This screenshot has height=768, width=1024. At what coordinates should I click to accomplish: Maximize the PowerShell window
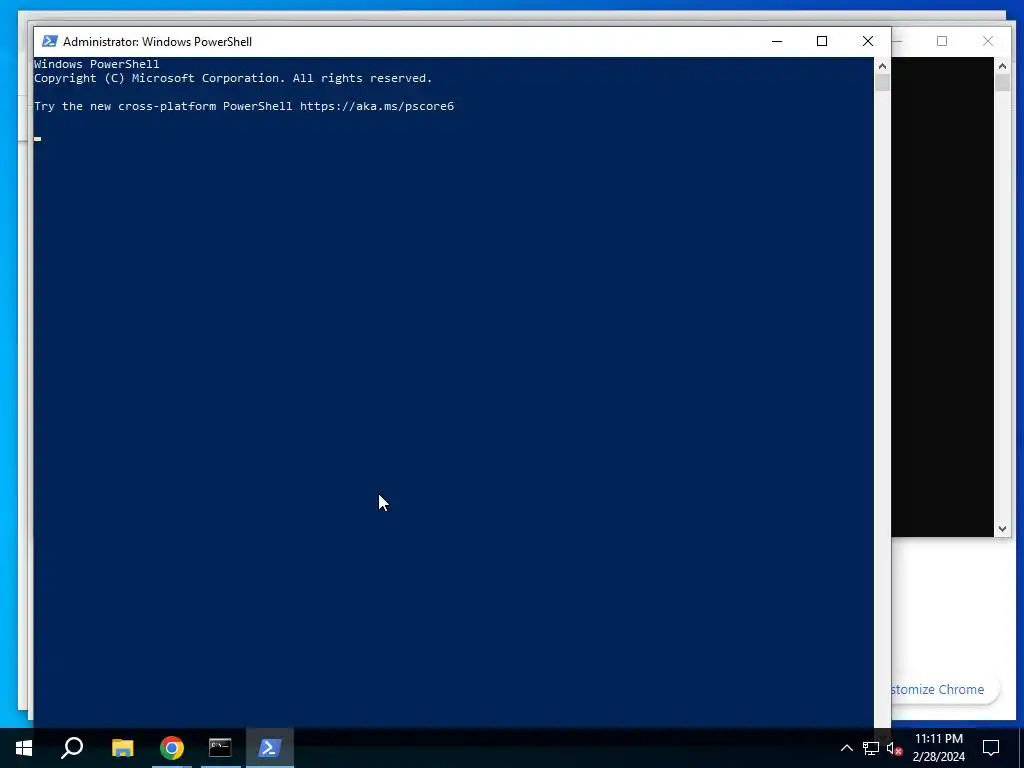[822, 41]
